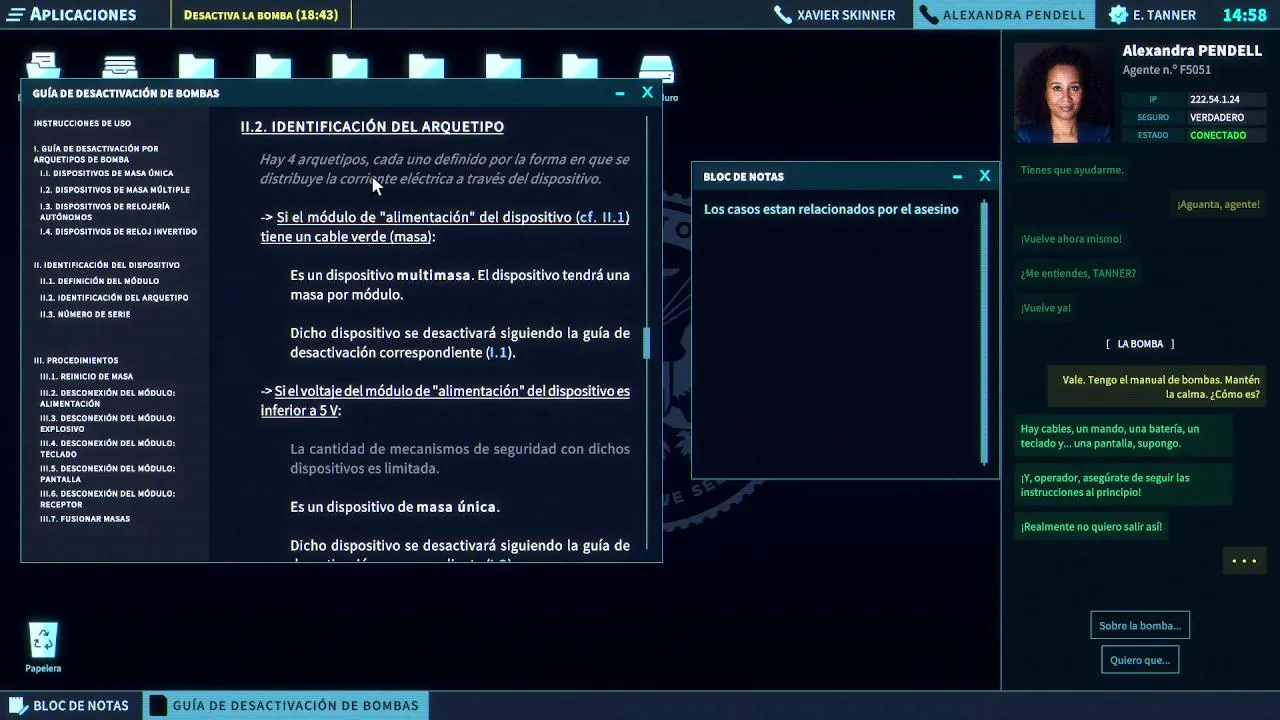Minimize the Bloc de notas window
The image size is (1280, 720).
[x=957, y=177]
